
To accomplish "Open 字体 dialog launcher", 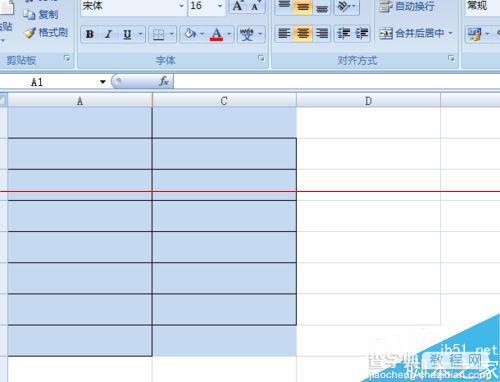I will (261, 59).
